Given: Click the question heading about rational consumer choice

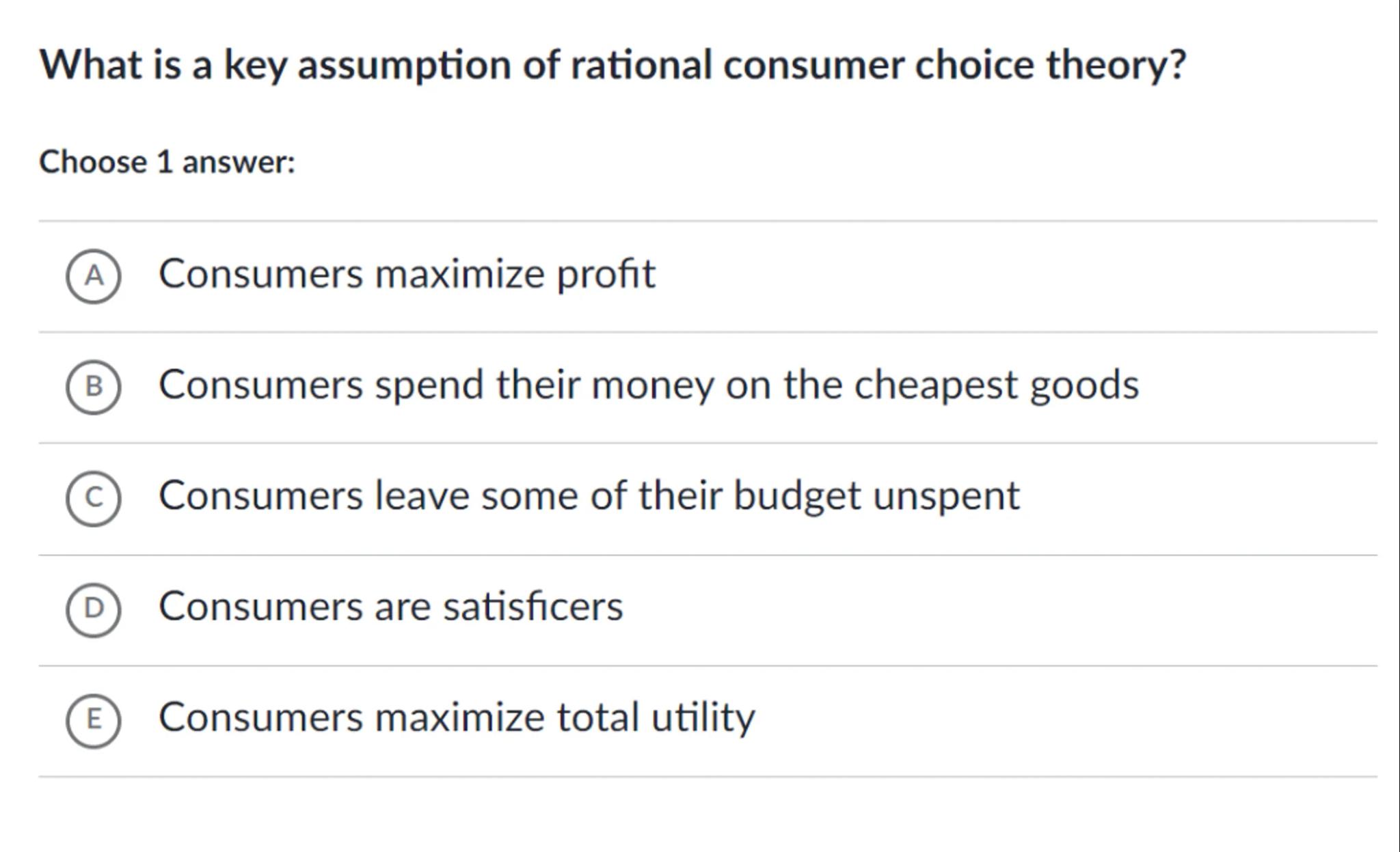Looking at the screenshot, I should coord(612,66).
